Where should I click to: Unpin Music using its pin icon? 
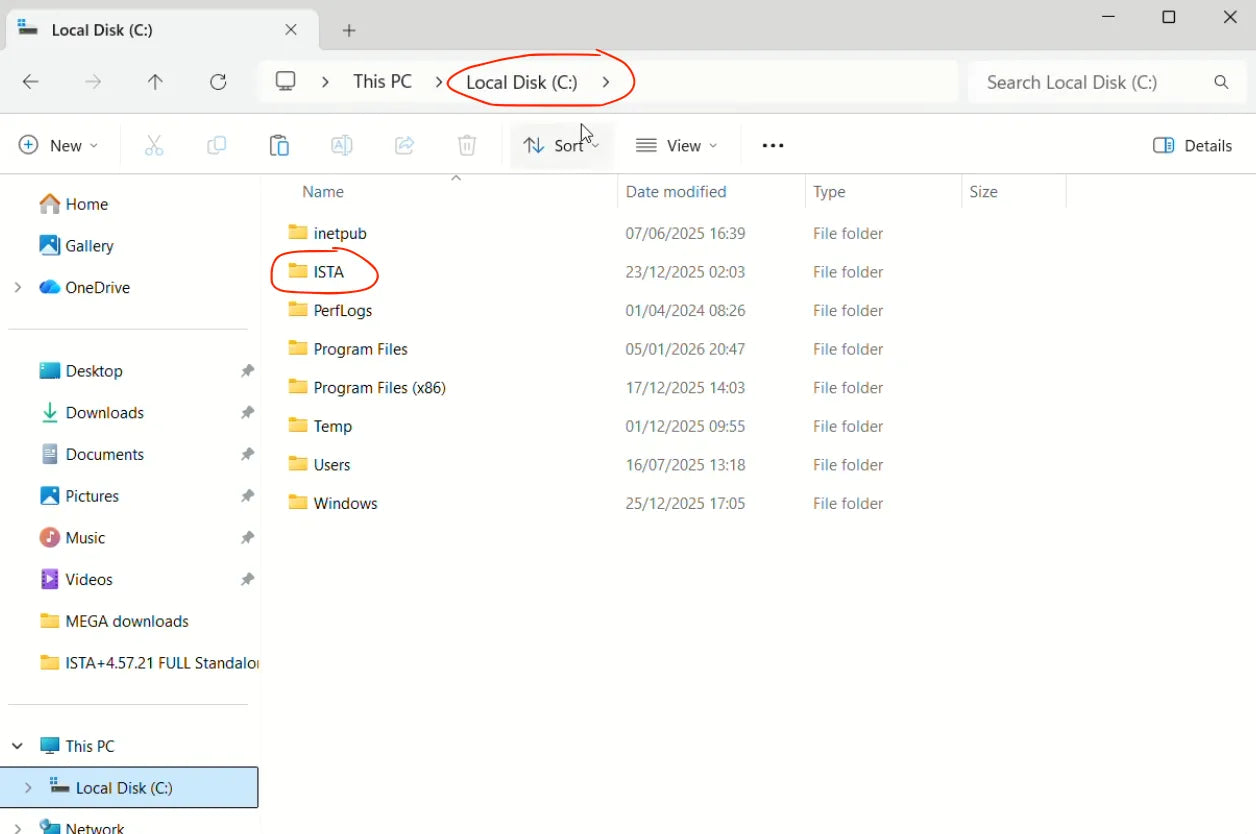(247, 538)
